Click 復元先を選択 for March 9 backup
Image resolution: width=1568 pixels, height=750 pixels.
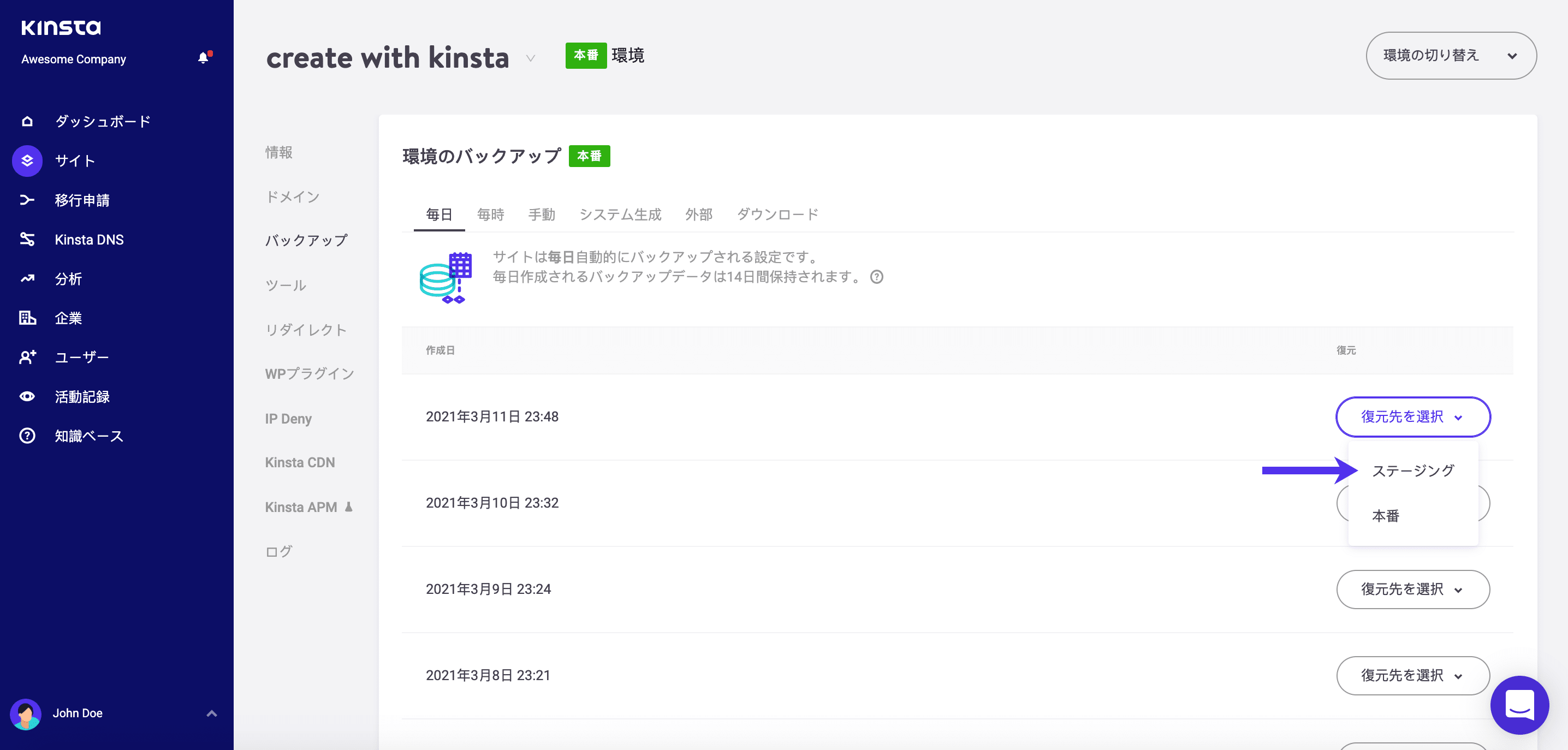1413,588
